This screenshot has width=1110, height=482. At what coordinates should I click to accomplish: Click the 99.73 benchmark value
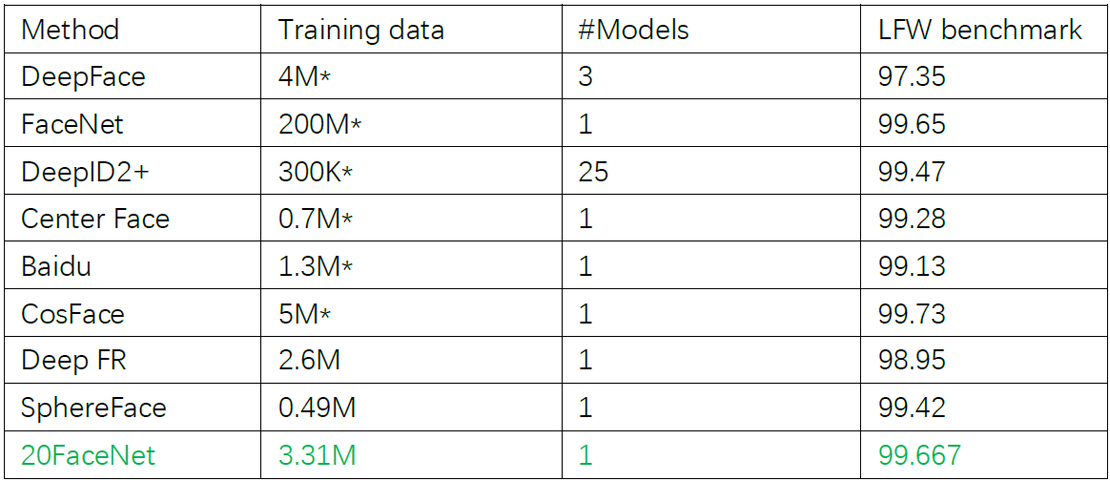(x=912, y=314)
